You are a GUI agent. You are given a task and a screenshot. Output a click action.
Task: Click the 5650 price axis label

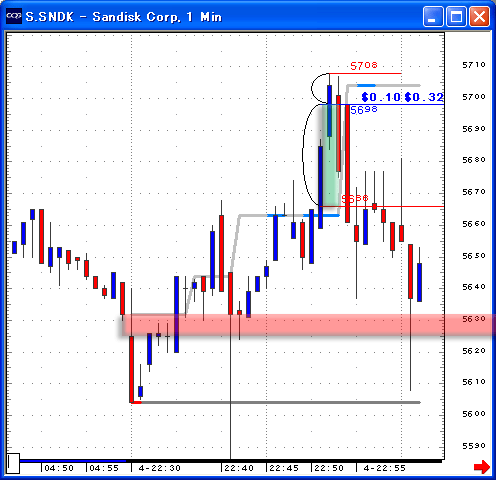tap(474, 256)
